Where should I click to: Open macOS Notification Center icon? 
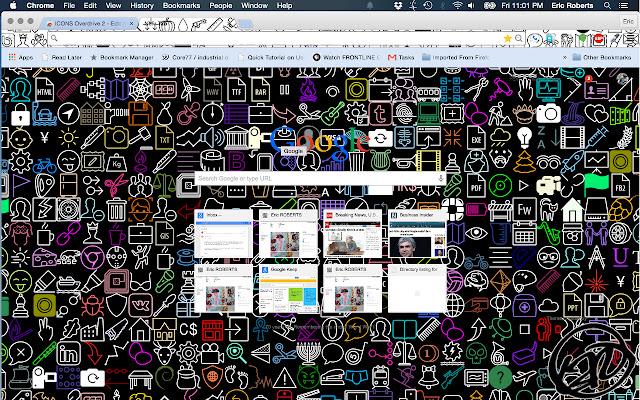click(622, 5)
